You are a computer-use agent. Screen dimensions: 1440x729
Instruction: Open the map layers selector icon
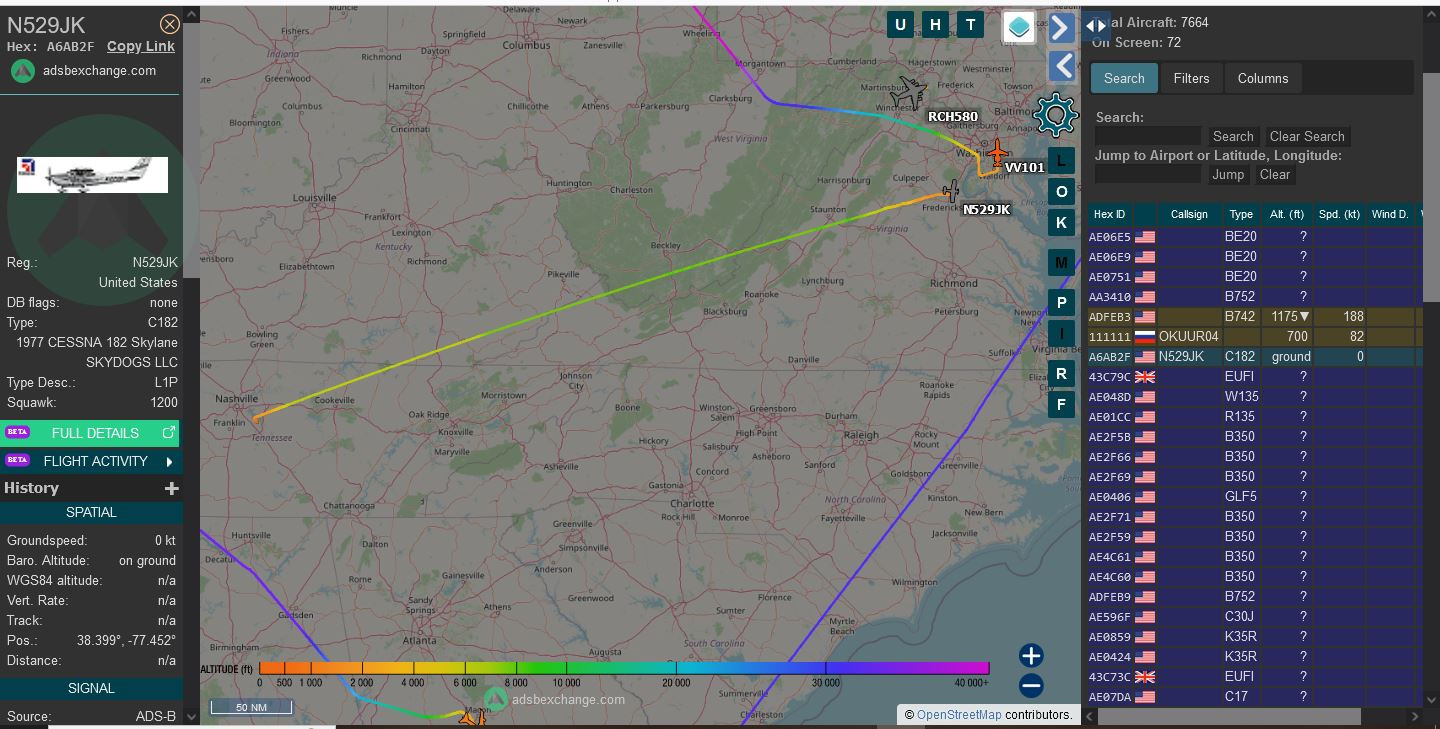[x=1019, y=27]
